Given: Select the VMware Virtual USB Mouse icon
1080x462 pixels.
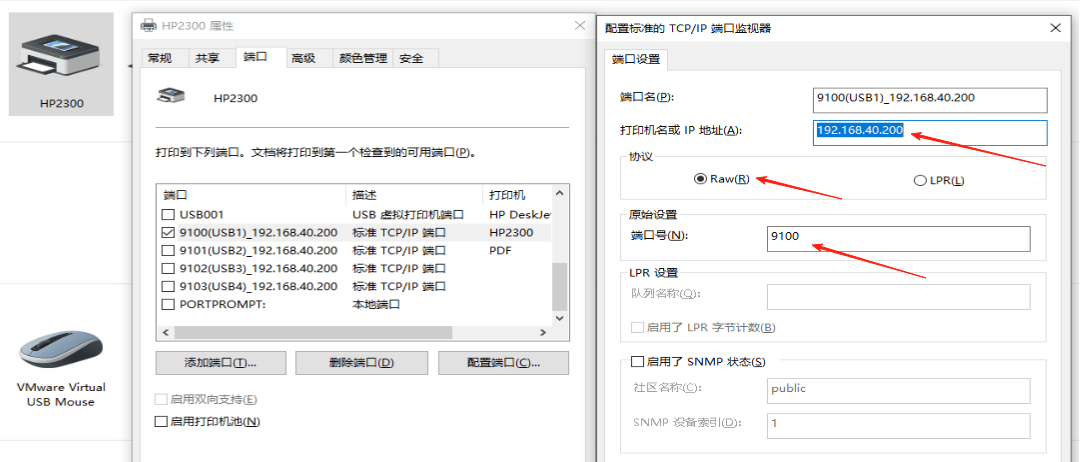Looking at the screenshot, I should tap(61, 367).
